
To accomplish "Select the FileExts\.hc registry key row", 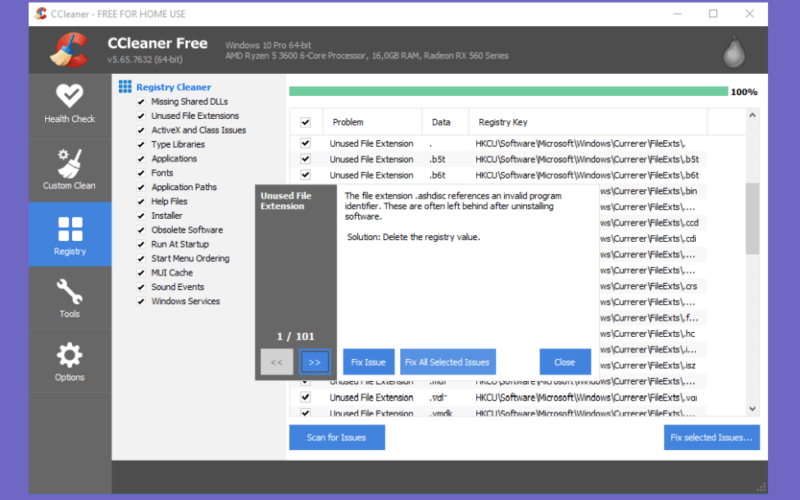I will click(x=649, y=334).
